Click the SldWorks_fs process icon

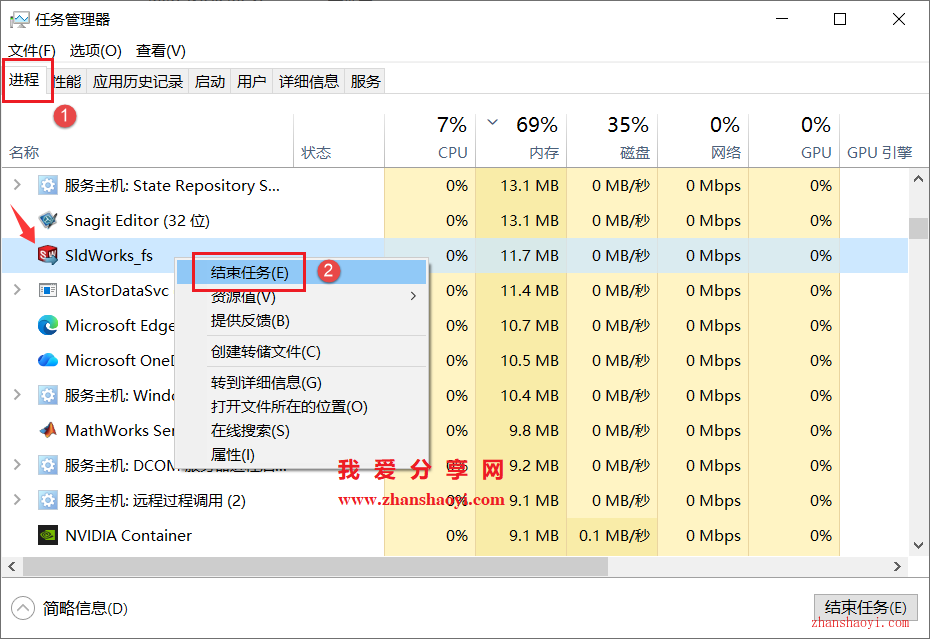click(x=47, y=255)
